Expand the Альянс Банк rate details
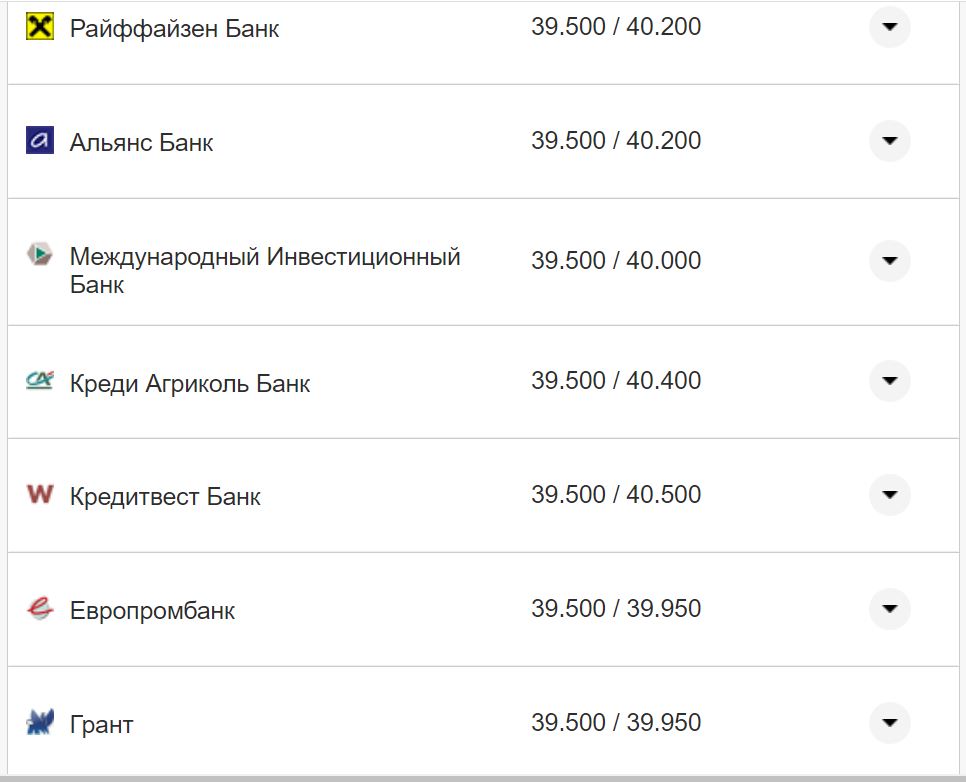 tap(889, 141)
